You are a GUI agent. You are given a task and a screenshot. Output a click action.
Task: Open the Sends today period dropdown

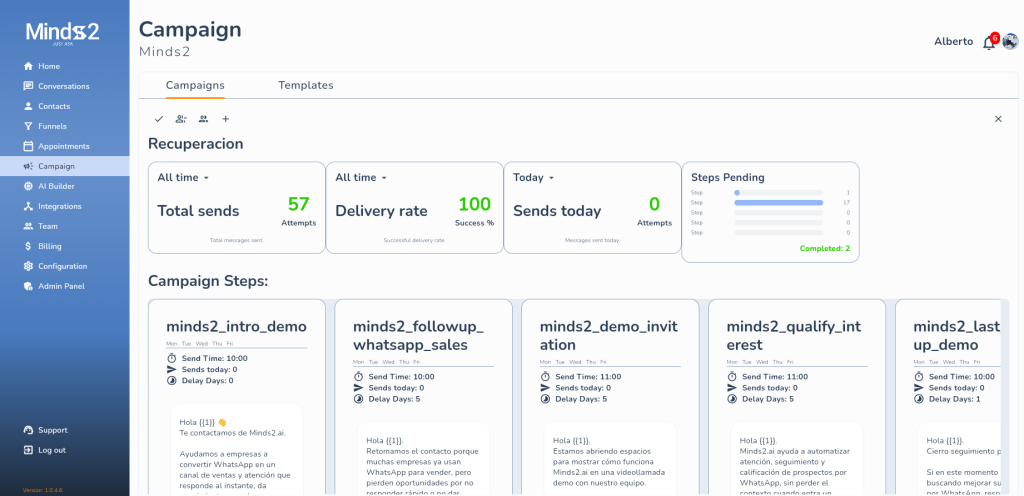pos(533,178)
